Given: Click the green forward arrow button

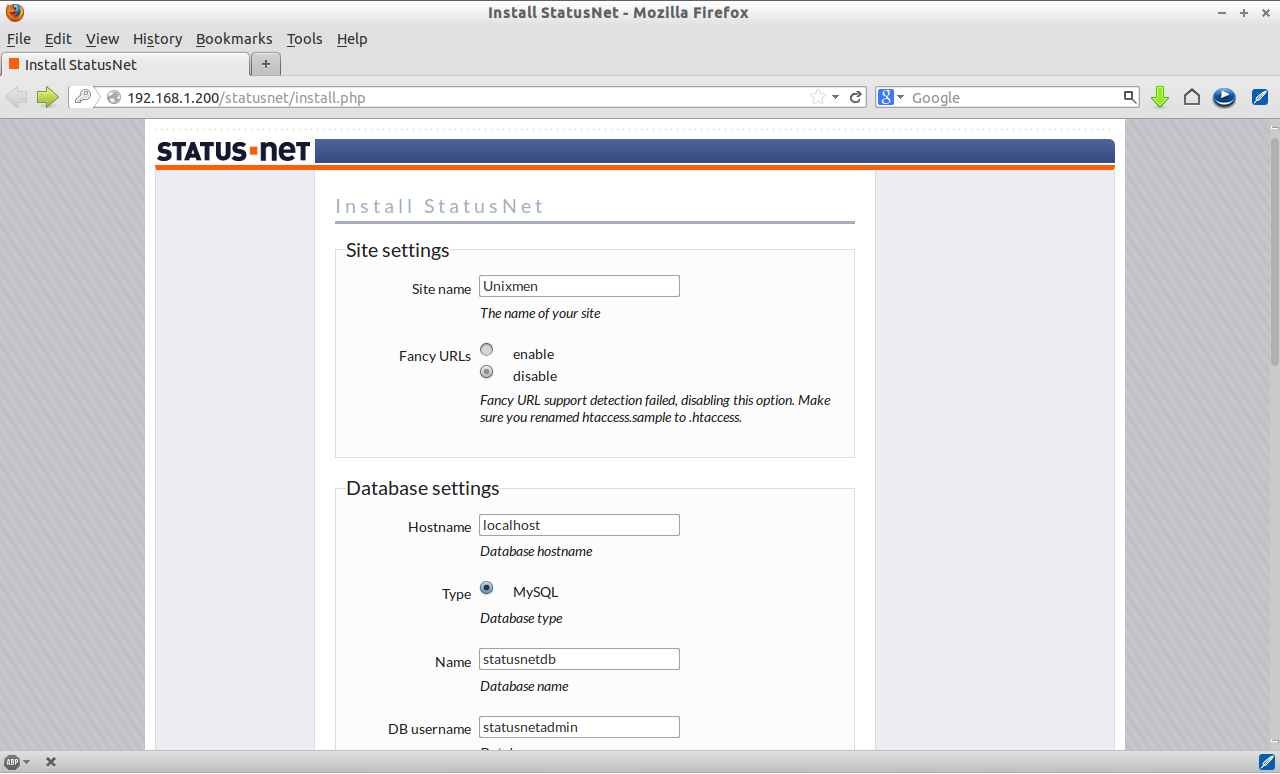Looking at the screenshot, I should point(47,97).
